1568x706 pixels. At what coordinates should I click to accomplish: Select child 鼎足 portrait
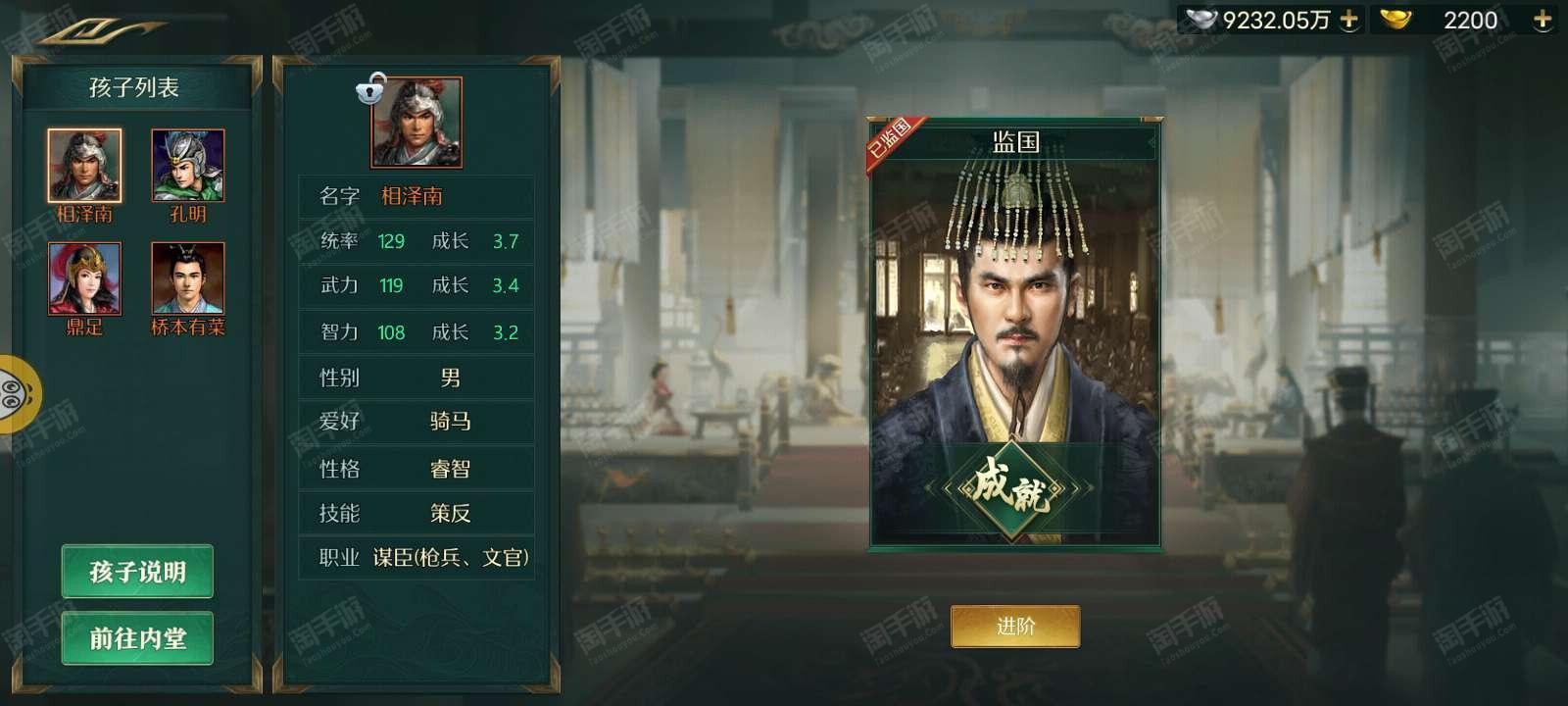[x=85, y=278]
